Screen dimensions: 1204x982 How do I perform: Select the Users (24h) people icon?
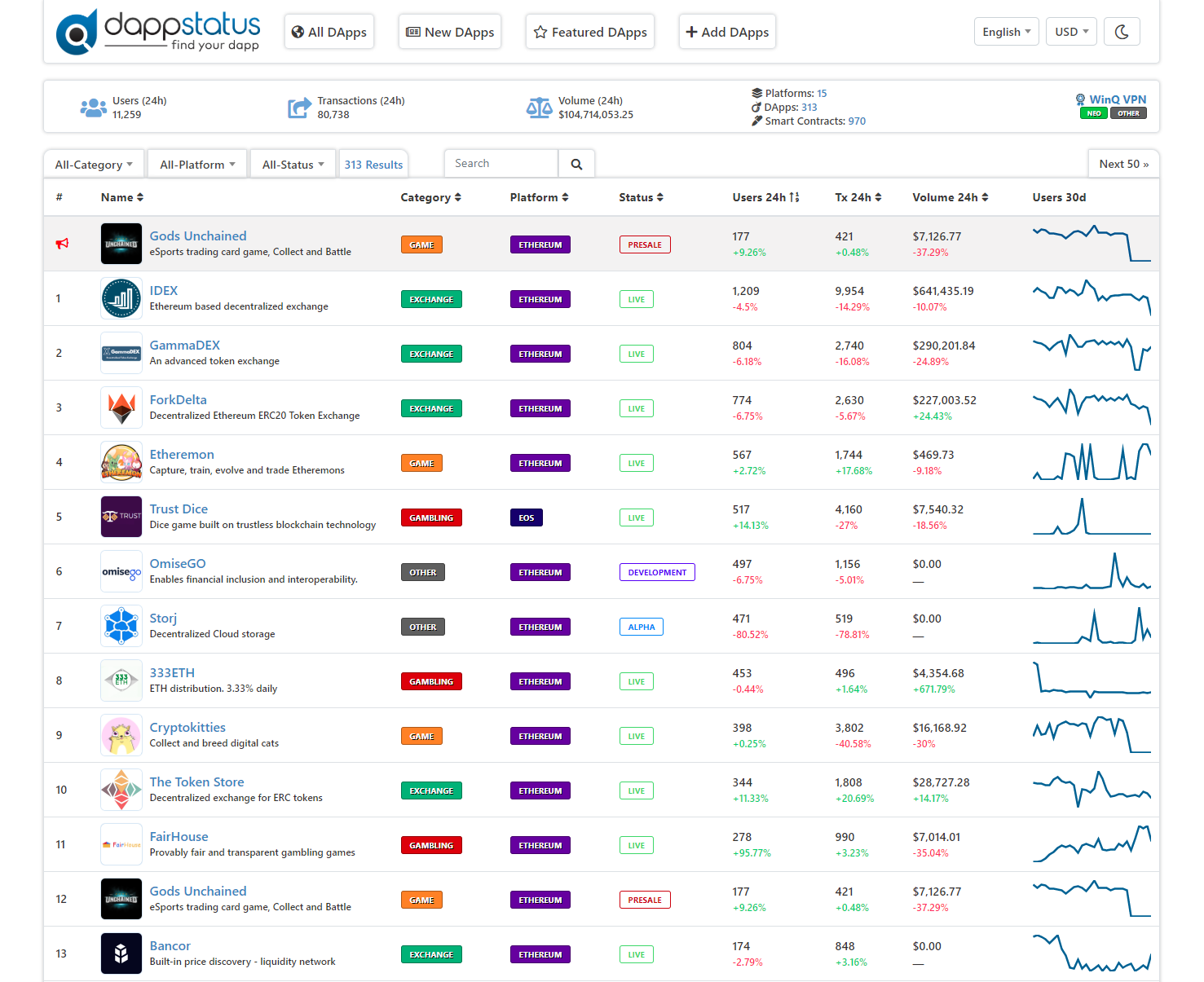pos(93,107)
